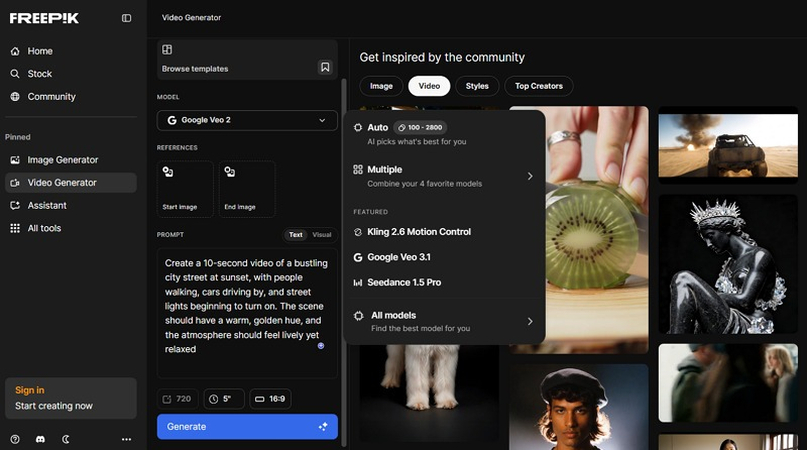
Task: Expand the Multiple models submenu
Action: 444,175
